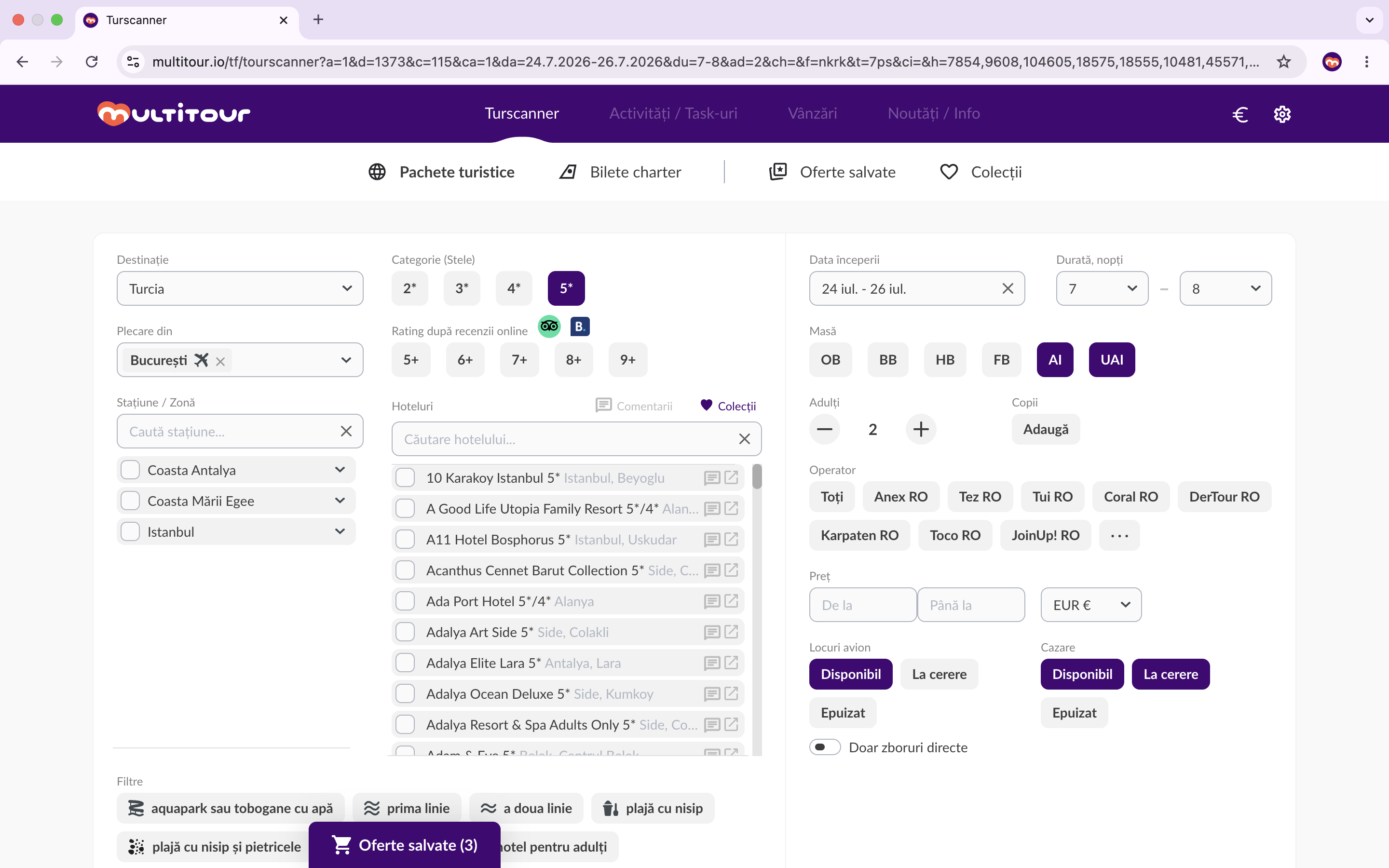The width and height of the screenshot is (1389, 868).
Task: Increase adults count with plus
Action: tap(921, 429)
